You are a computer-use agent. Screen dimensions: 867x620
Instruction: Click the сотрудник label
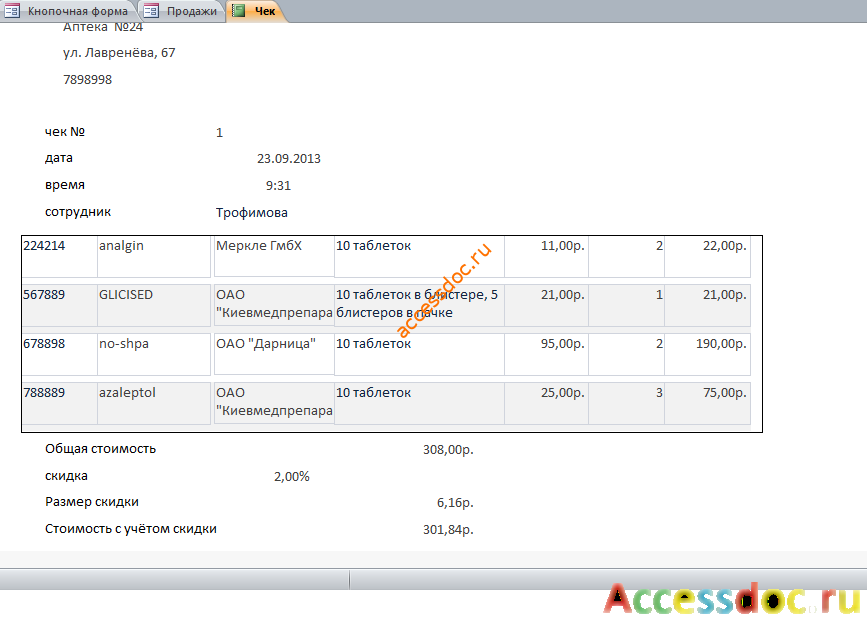point(78,212)
